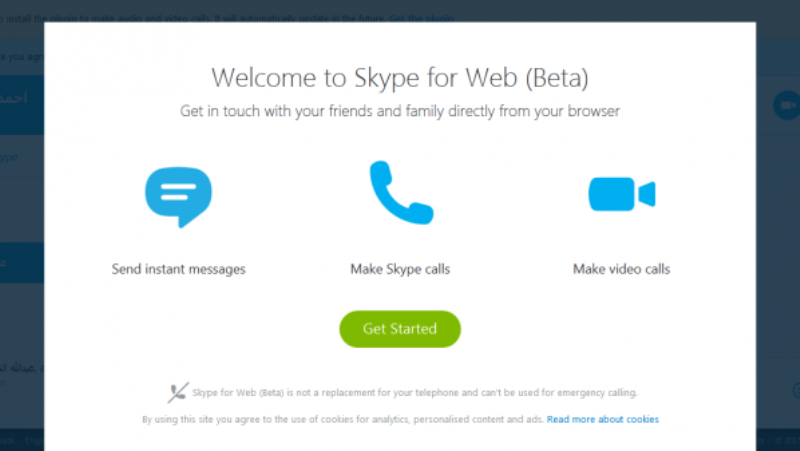Click the Make Skype calls label

(x=400, y=269)
